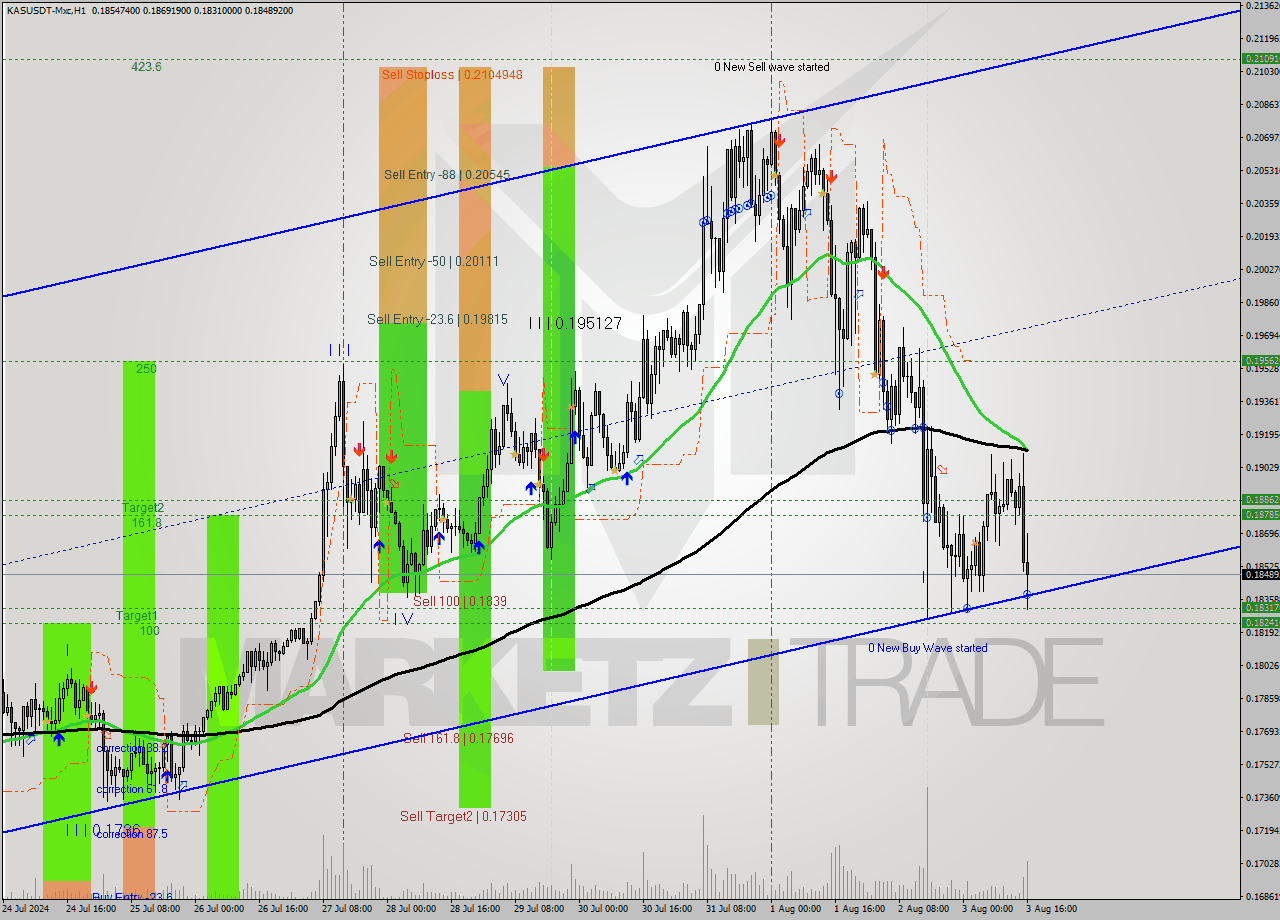Click the green price tag 0.18862
Screen dimensions: 1280x920
click(x=1260, y=499)
